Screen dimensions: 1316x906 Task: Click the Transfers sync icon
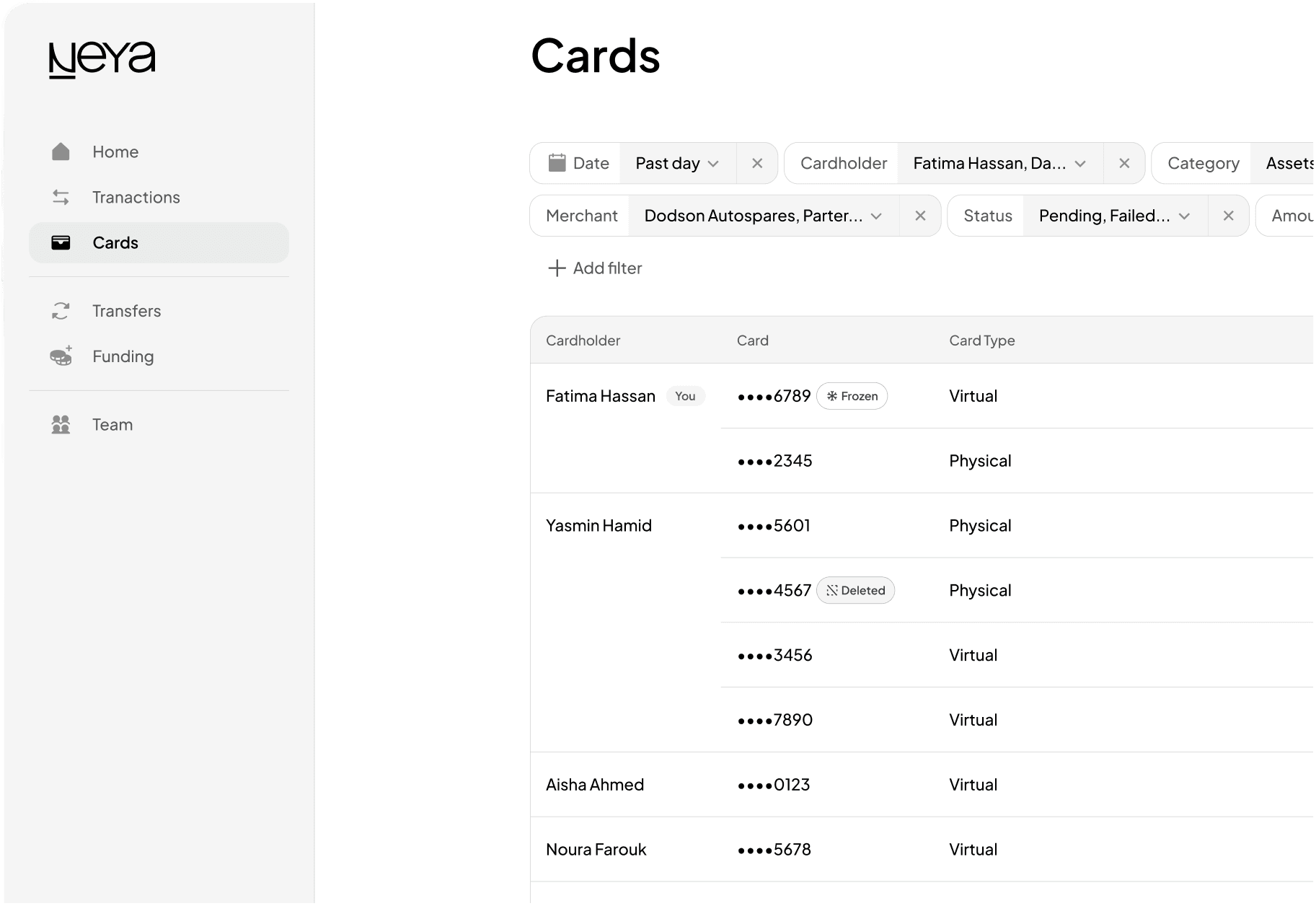pyautogui.click(x=61, y=311)
